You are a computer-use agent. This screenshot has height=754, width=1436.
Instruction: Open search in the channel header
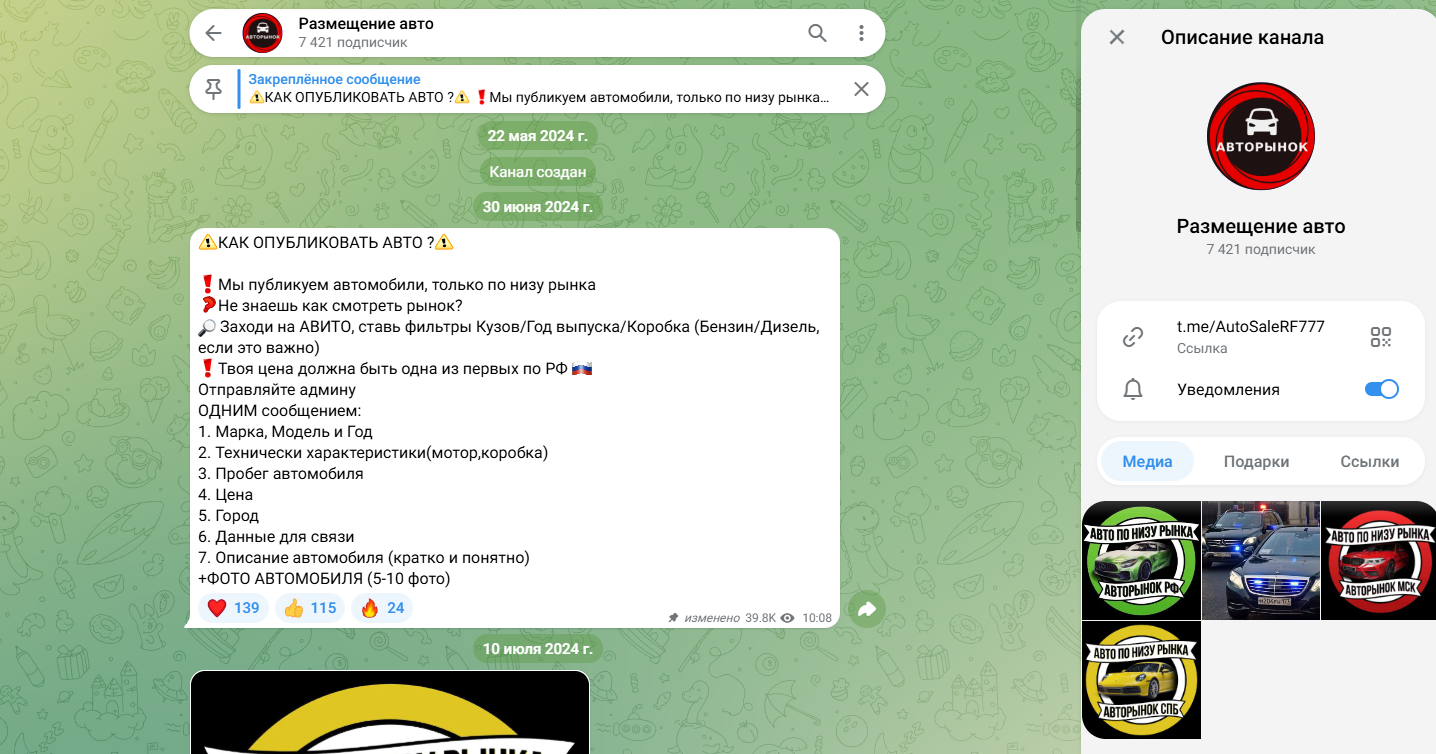click(x=817, y=33)
